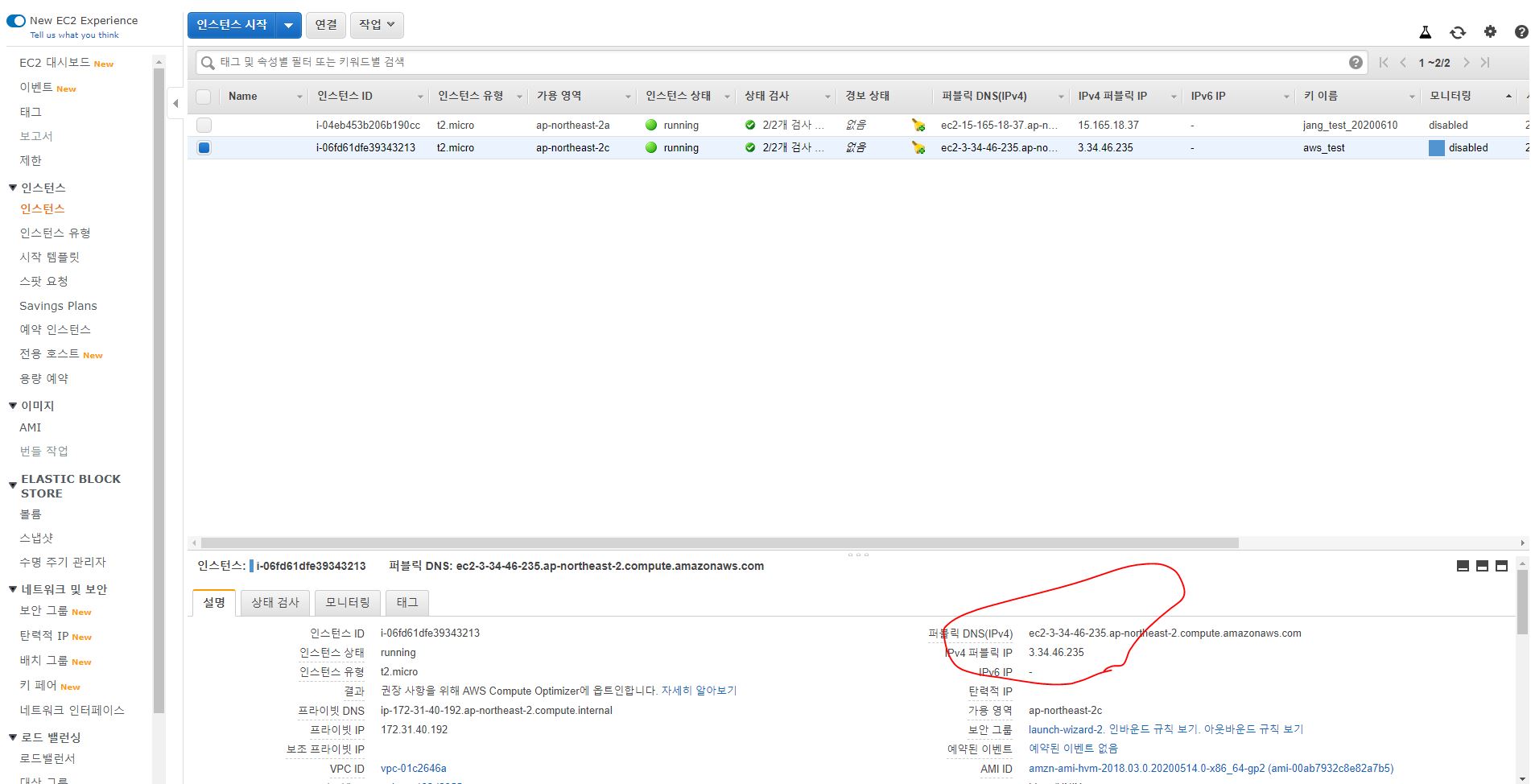Click the 연결 connect button
This screenshot has width=1531, height=784.
coord(326,25)
